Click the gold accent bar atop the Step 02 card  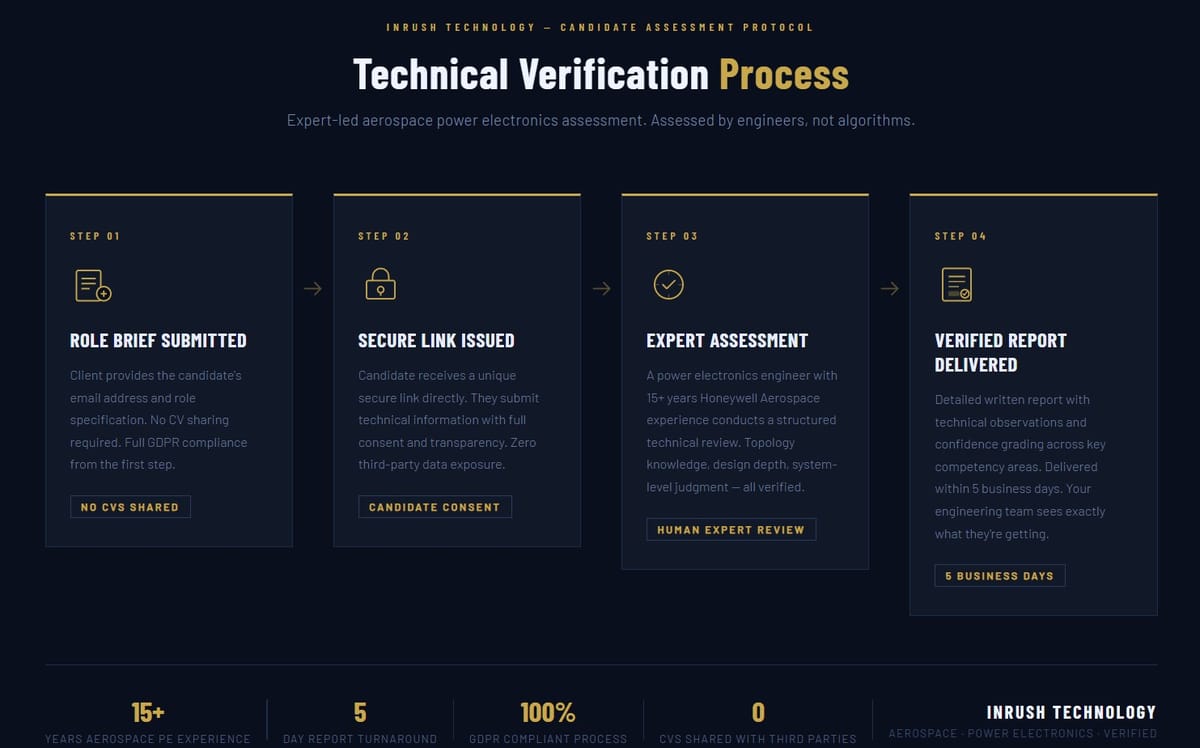[x=457, y=195]
